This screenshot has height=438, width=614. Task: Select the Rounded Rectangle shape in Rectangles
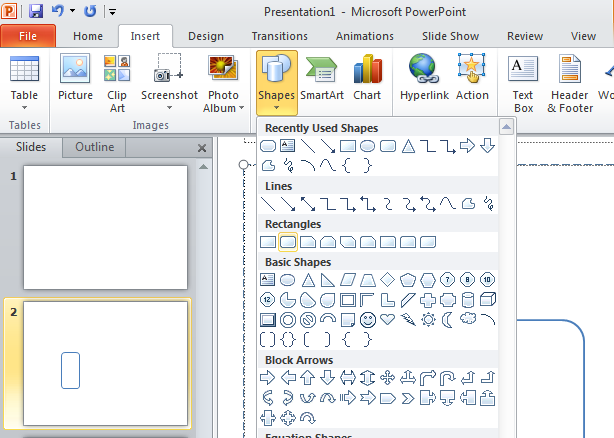point(288,242)
